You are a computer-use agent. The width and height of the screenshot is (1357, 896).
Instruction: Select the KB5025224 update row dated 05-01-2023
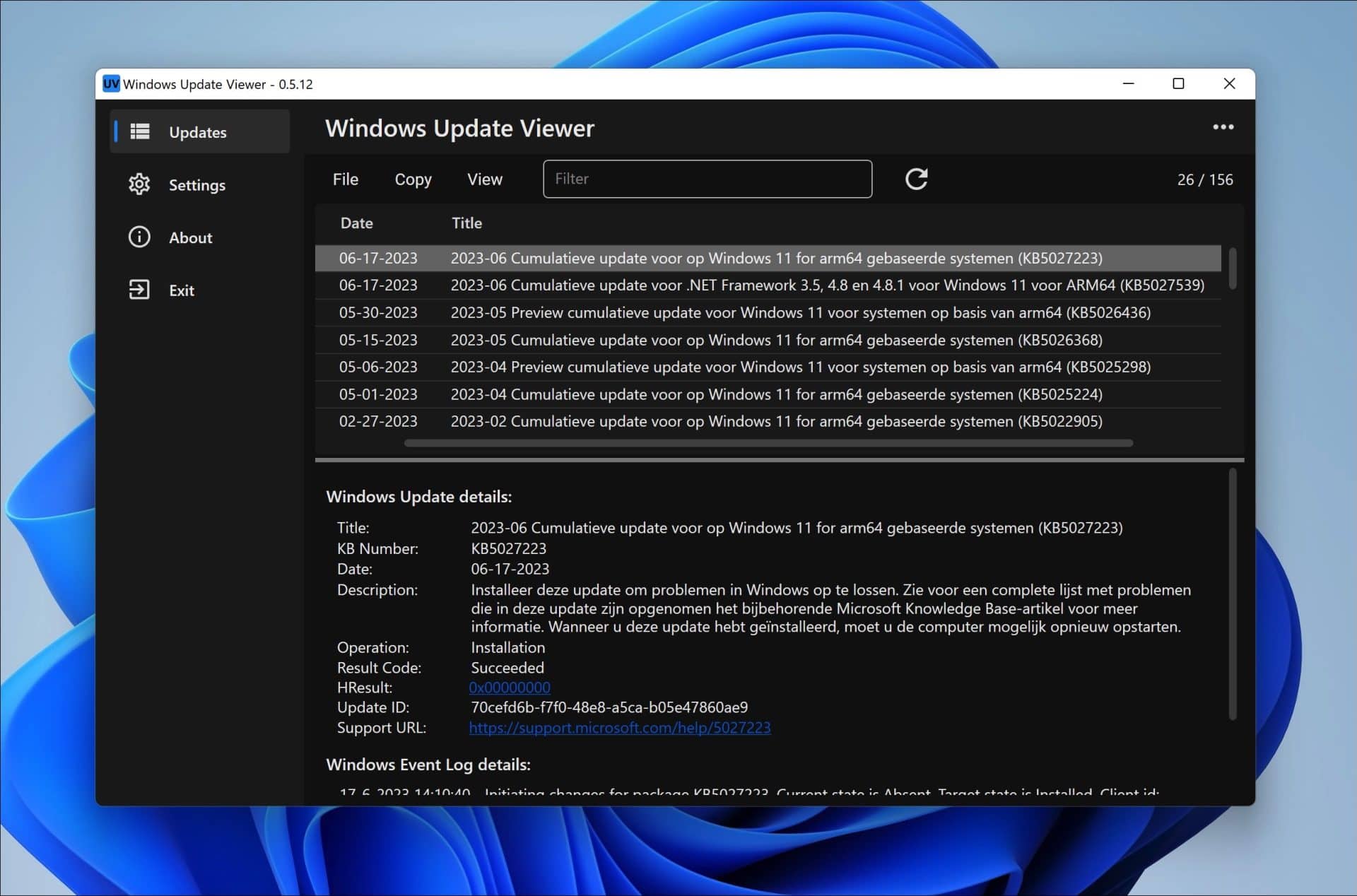(768, 394)
